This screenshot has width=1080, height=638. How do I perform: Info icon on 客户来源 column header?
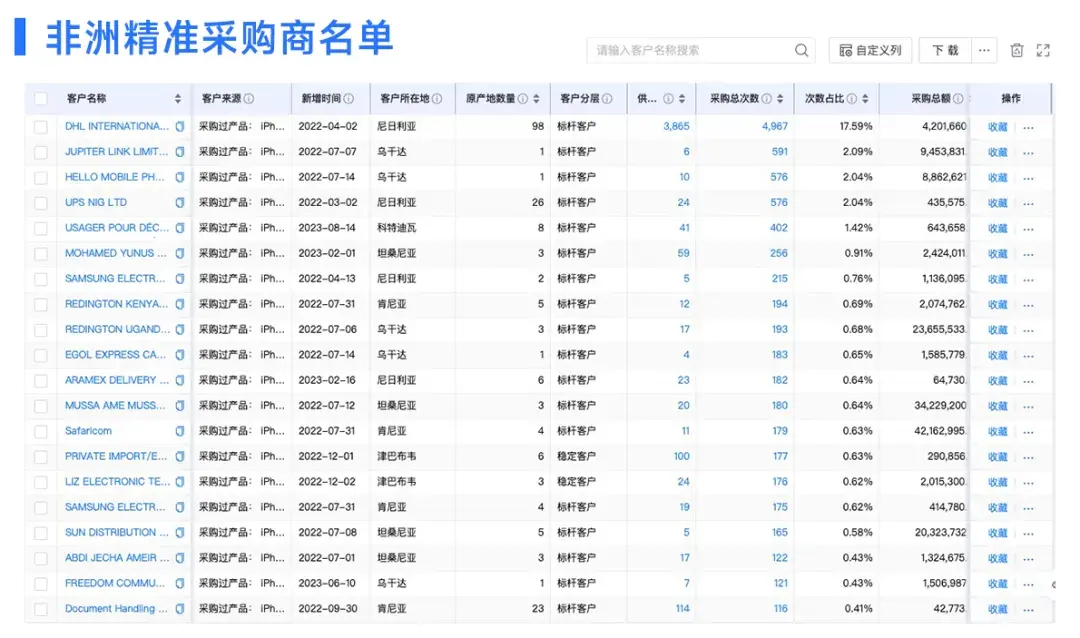249,99
